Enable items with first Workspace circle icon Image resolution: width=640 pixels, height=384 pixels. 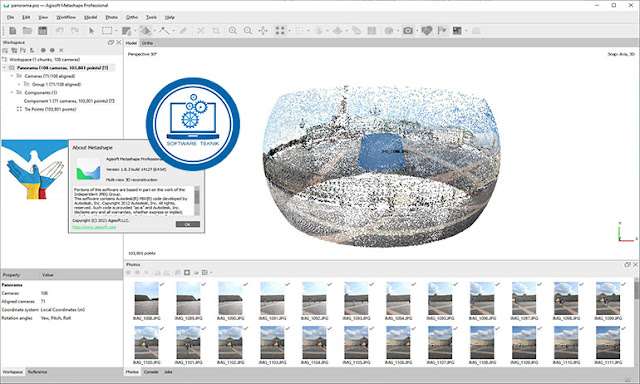43,50
